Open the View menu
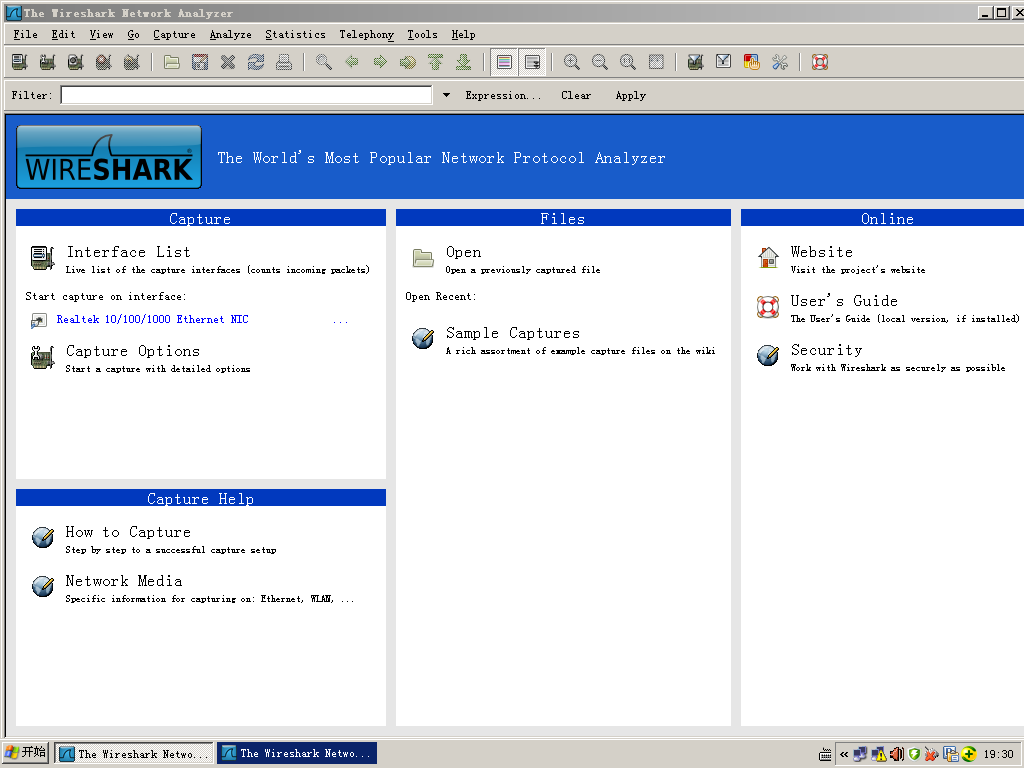Viewport: 1024px width, 768px height. [x=101, y=35]
